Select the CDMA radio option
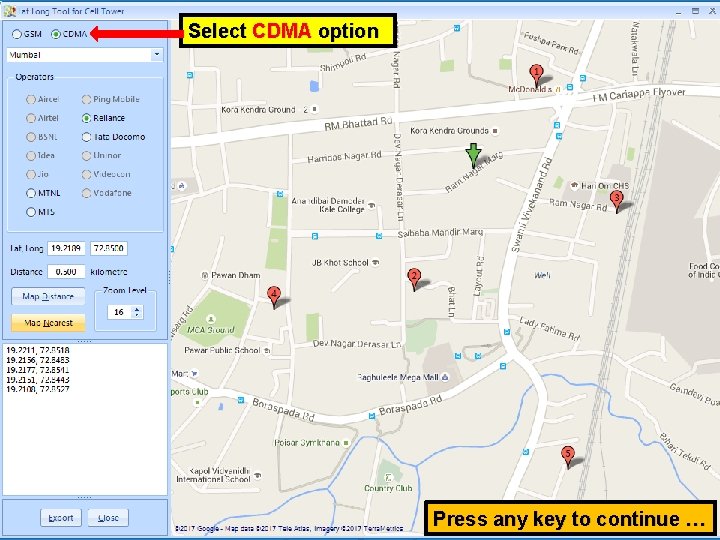 (x=56, y=34)
